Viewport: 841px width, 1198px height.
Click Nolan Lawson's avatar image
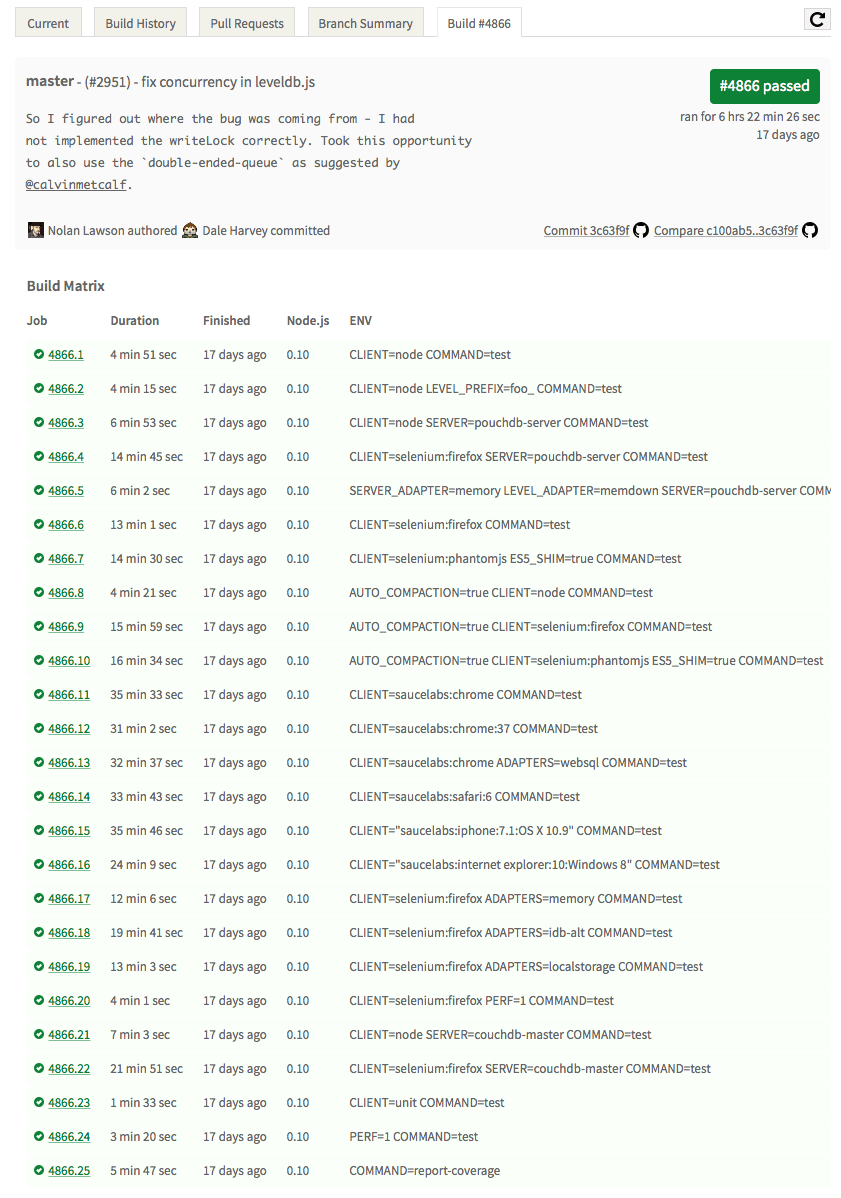point(35,231)
